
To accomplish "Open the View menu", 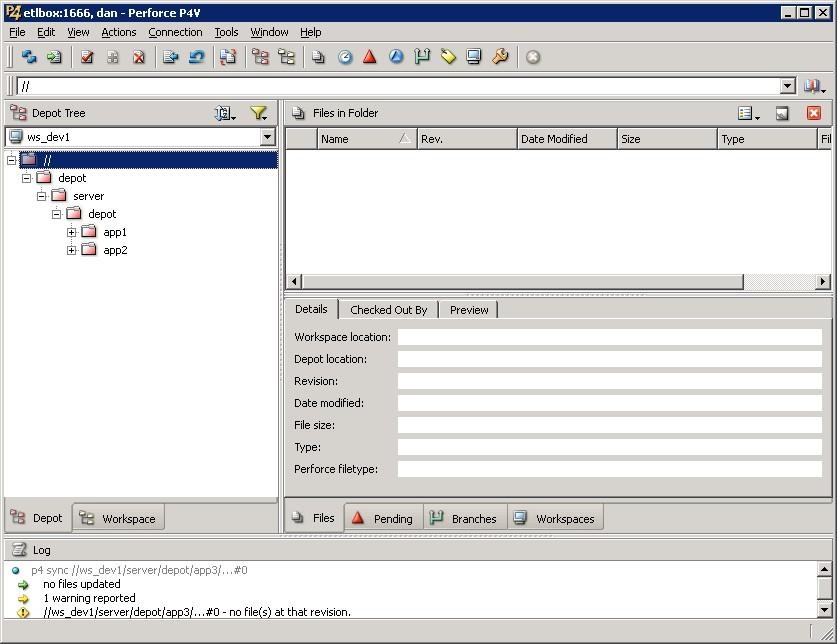I will [x=78, y=33].
